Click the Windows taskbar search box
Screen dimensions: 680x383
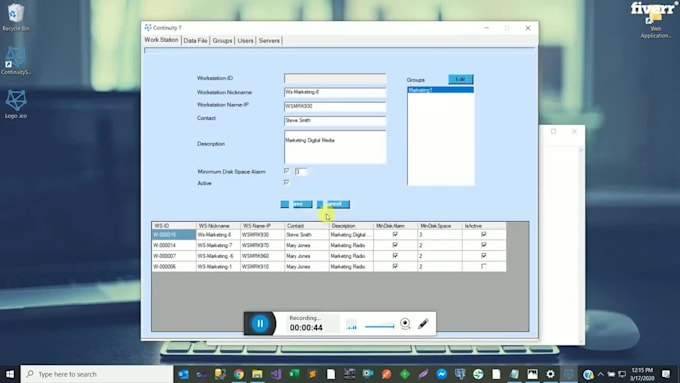click(x=97, y=374)
